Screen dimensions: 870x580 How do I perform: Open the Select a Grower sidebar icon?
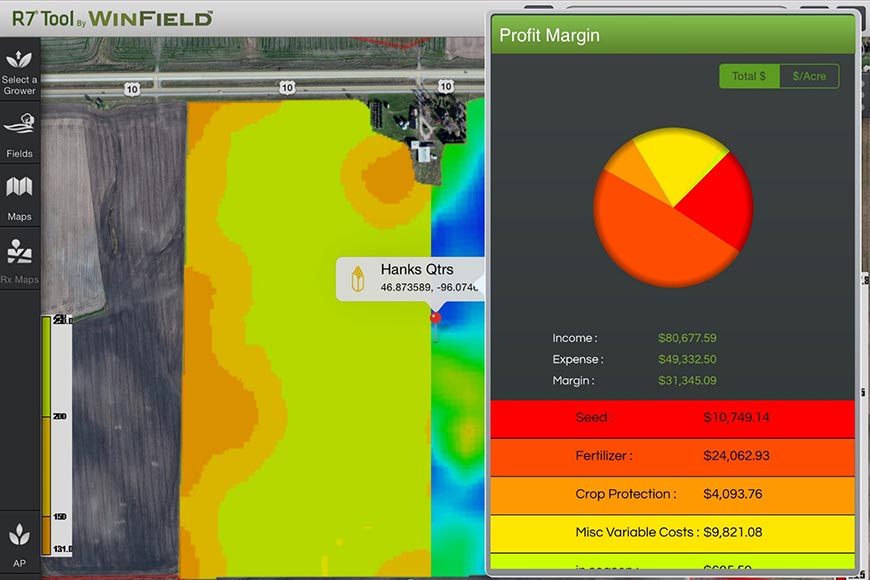(x=19, y=69)
